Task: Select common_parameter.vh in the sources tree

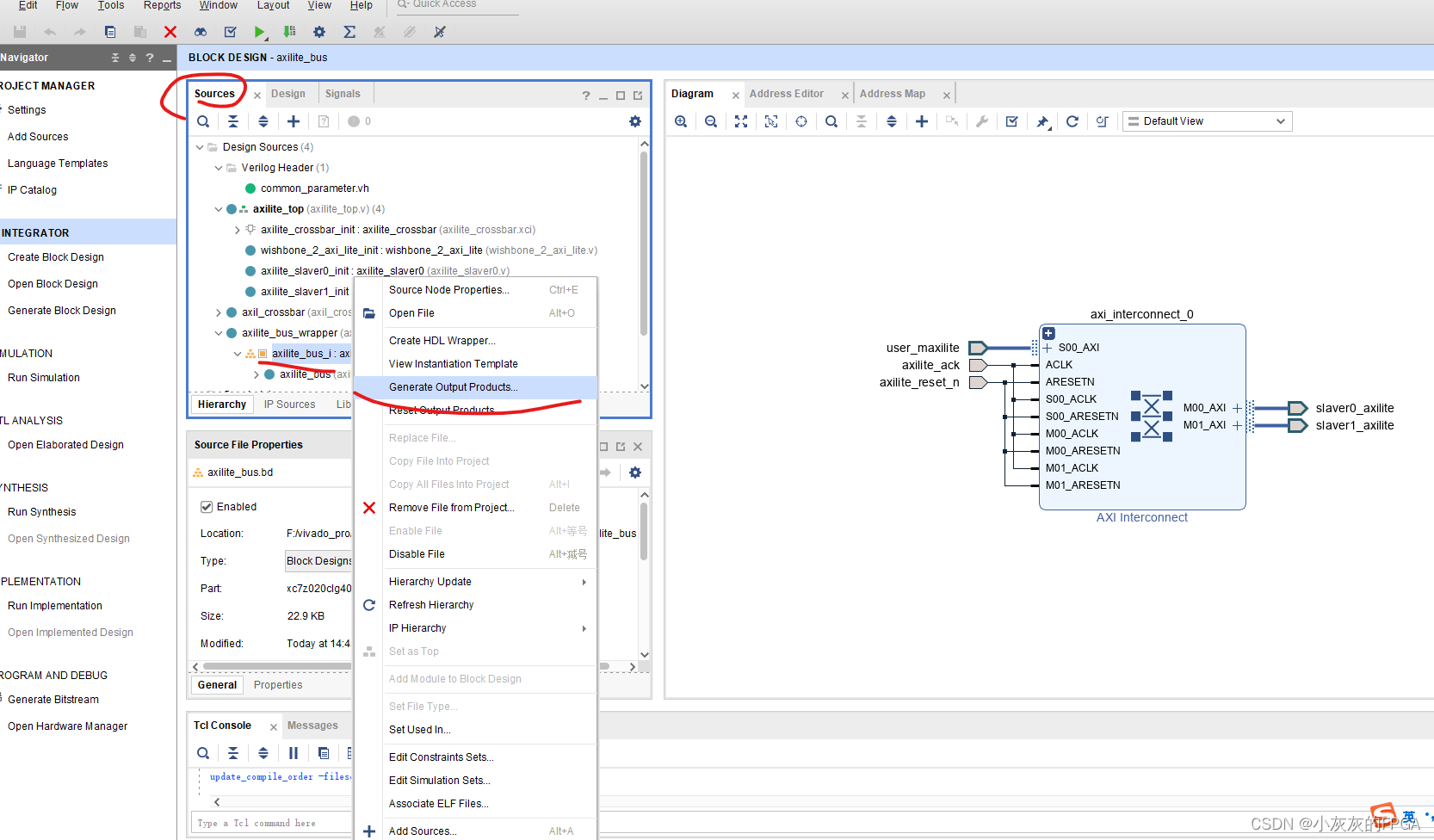Action: [x=315, y=188]
